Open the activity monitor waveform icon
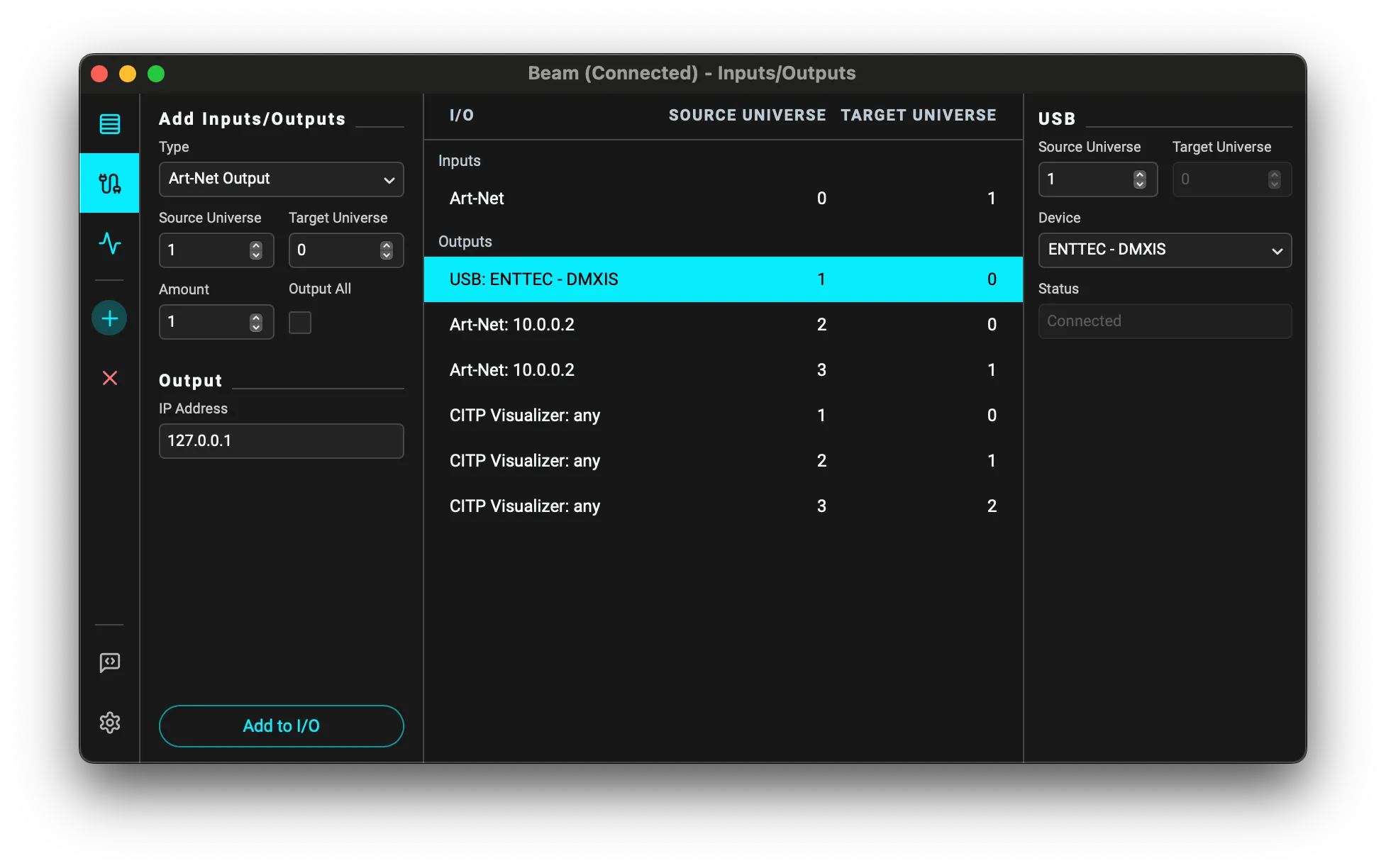This screenshot has width=1386, height=868. point(109,243)
